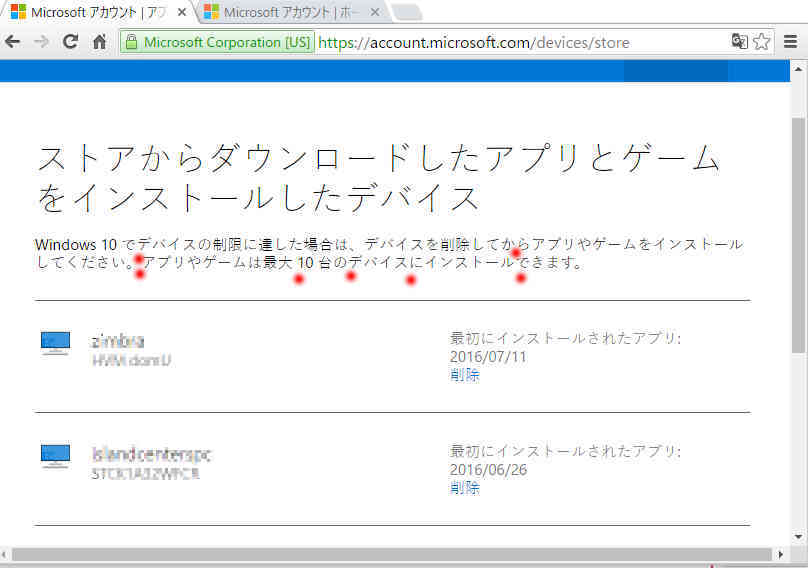
Task: Bookmark this page with star icon
Action: [761, 41]
